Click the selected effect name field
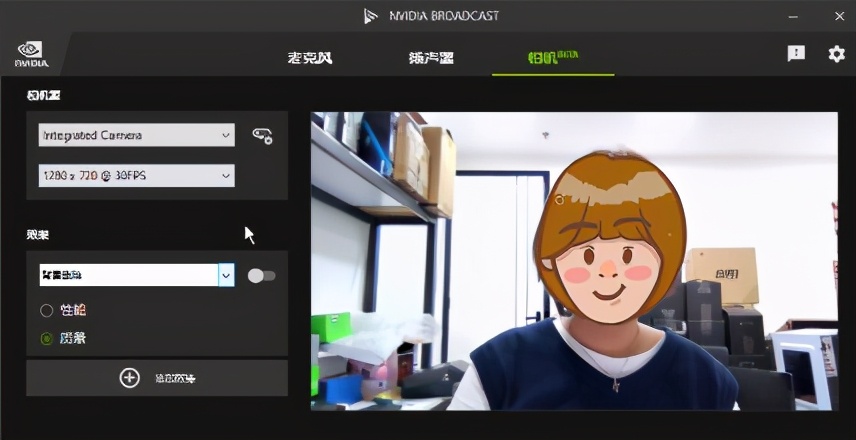Image resolution: width=856 pixels, height=440 pixels. coord(127,275)
